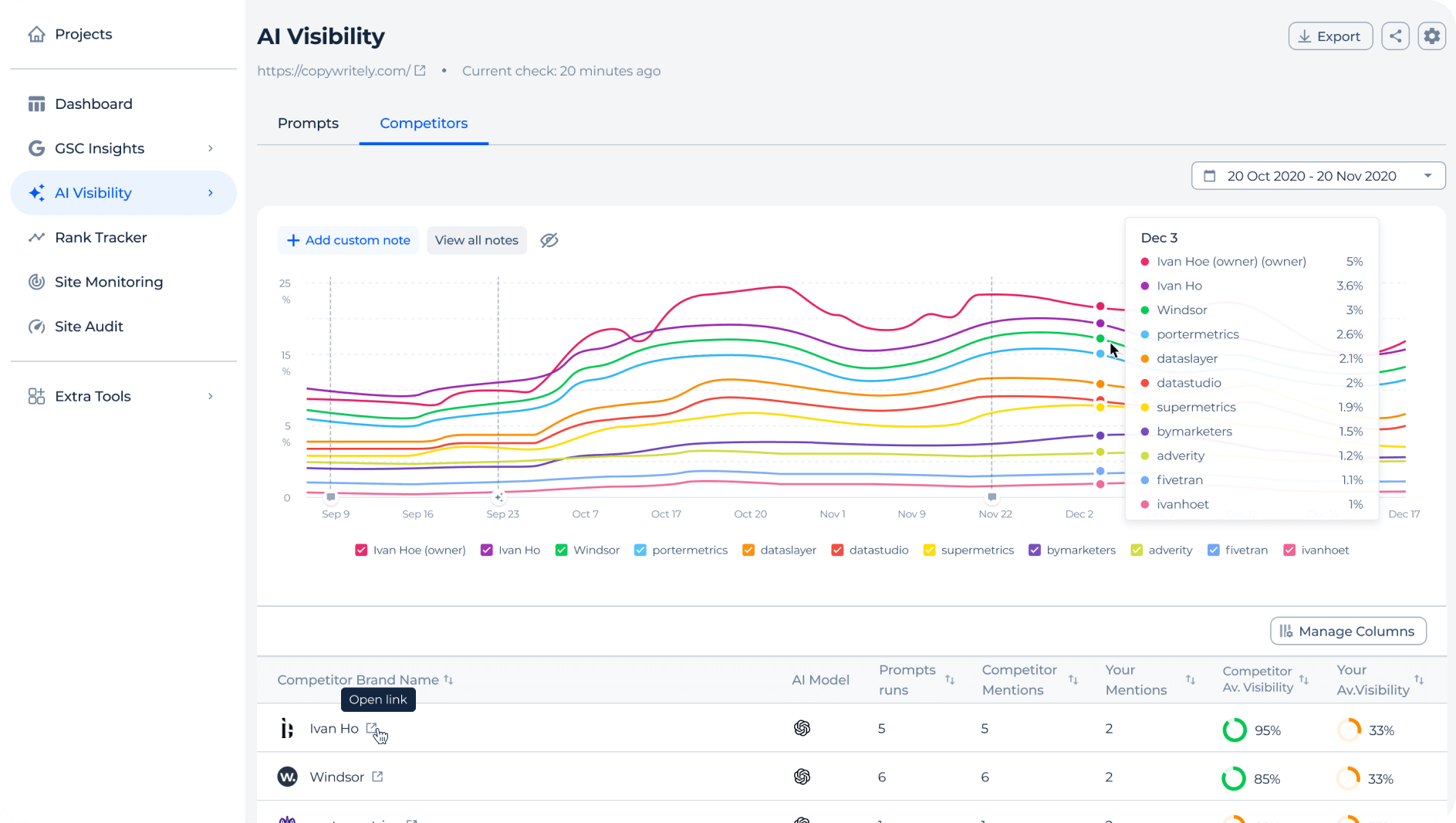Image resolution: width=1456 pixels, height=823 pixels.
Task: Select the Rank Tracker sidebar icon
Action: (36, 237)
